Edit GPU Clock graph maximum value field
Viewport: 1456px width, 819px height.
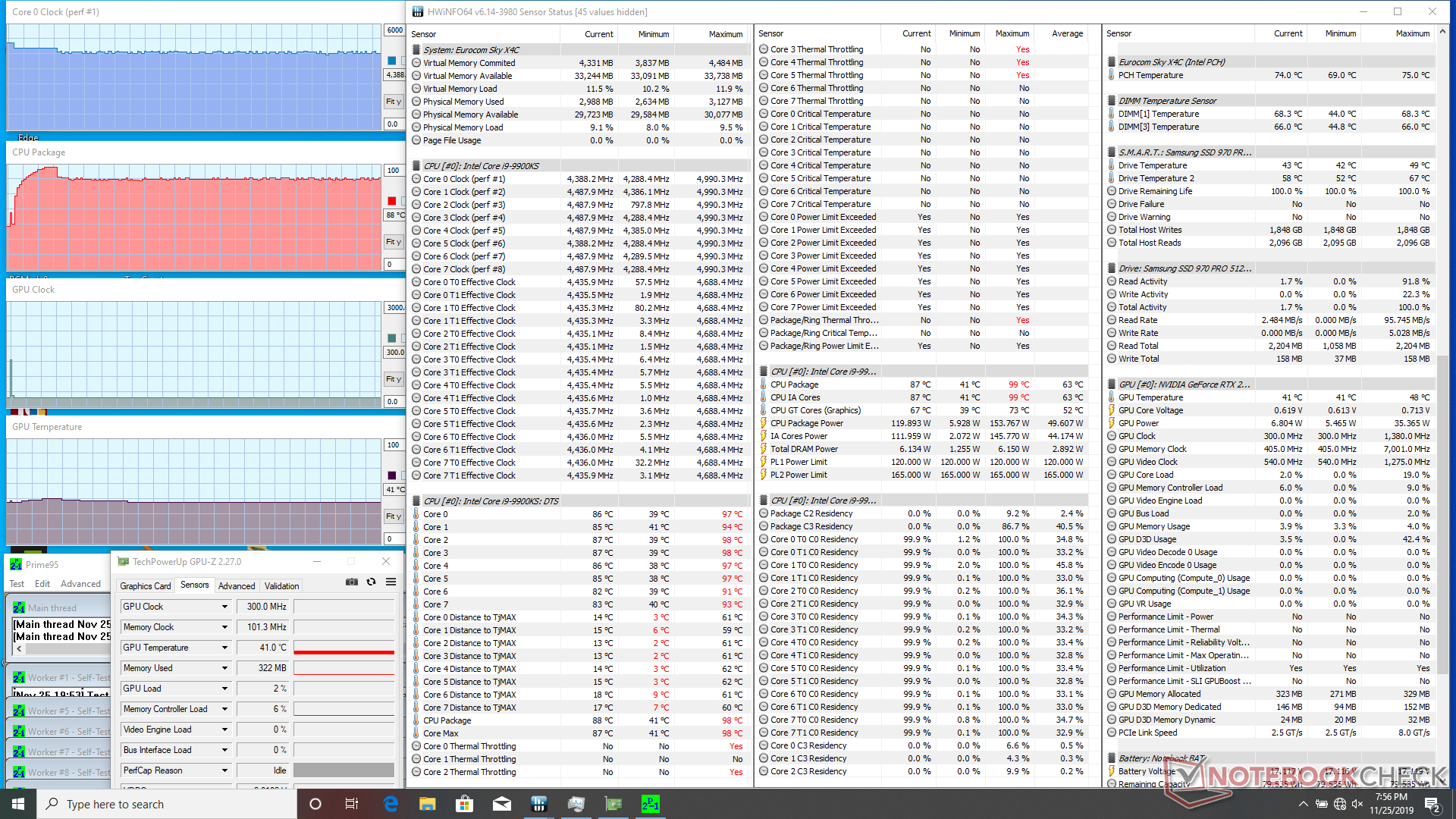tap(394, 308)
